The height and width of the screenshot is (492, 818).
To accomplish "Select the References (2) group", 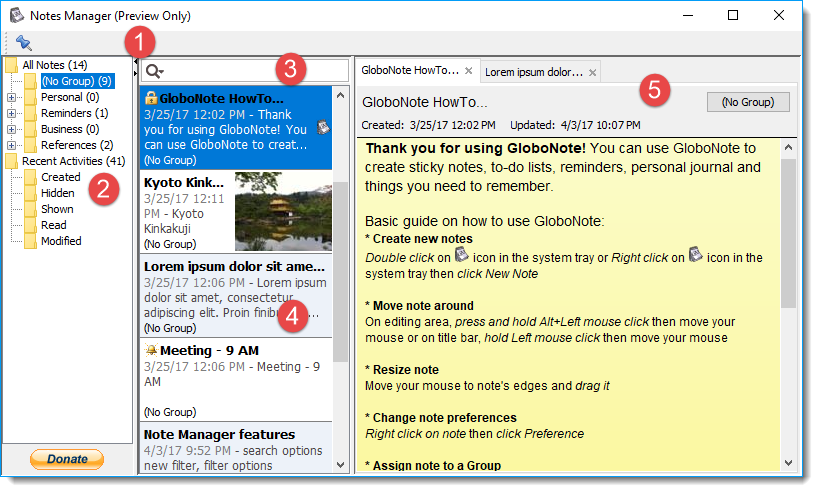I will (77, 145).
